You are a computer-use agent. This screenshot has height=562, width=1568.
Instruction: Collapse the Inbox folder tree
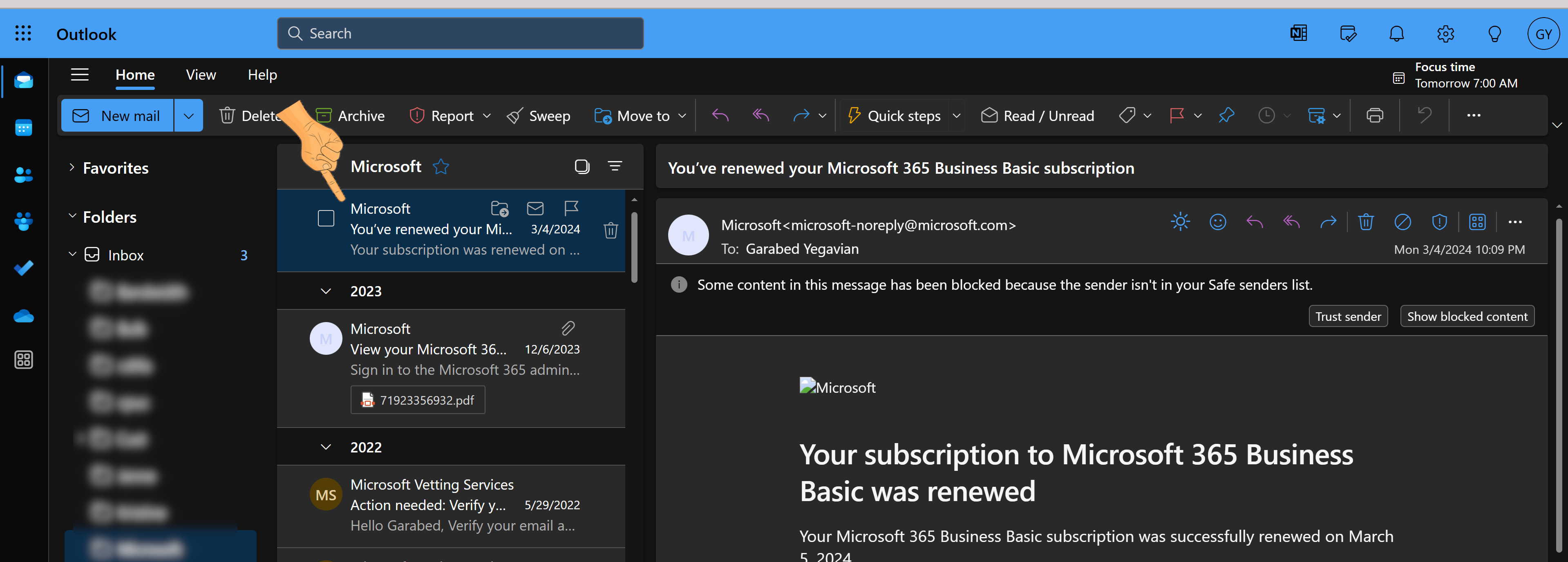click(x=72, y=255)
